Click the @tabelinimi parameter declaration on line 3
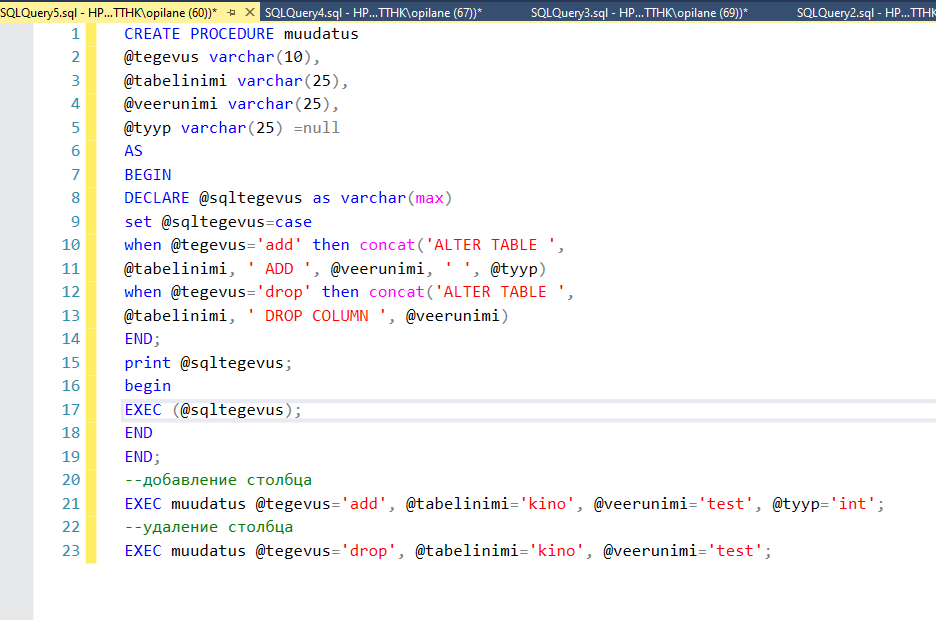The image size is (936, 620). (x=176, y=81)
